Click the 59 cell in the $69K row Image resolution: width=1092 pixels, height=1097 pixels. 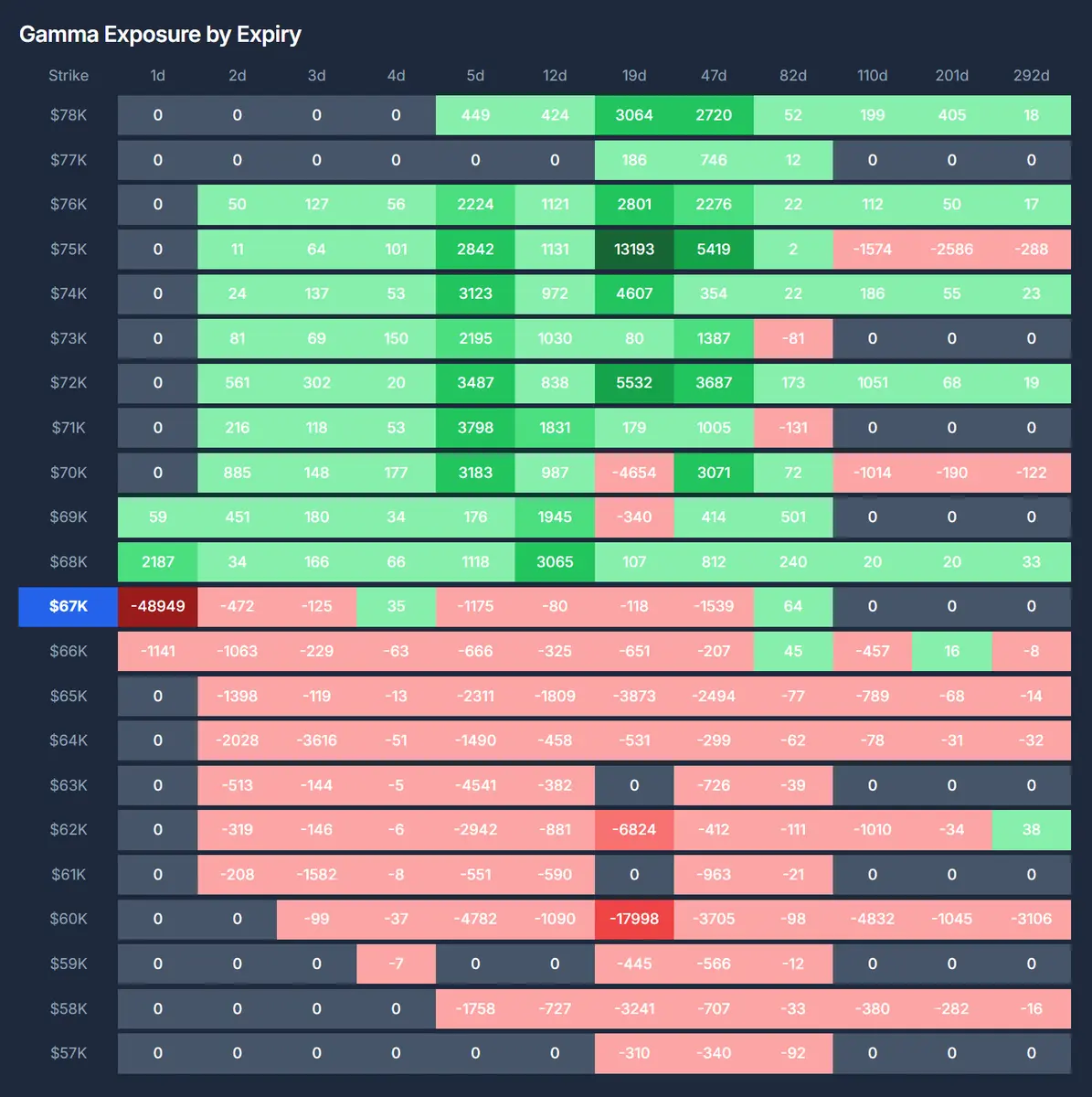pos(158,517)
